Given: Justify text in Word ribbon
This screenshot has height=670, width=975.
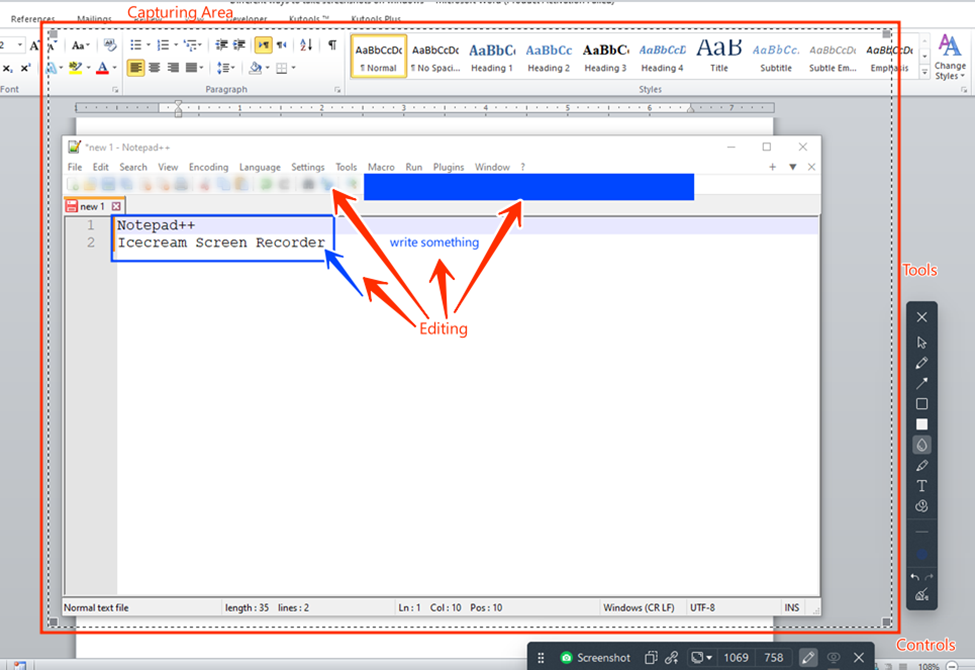Looking at the screenshot, I should pyautogui.click(x=193, y=67).
